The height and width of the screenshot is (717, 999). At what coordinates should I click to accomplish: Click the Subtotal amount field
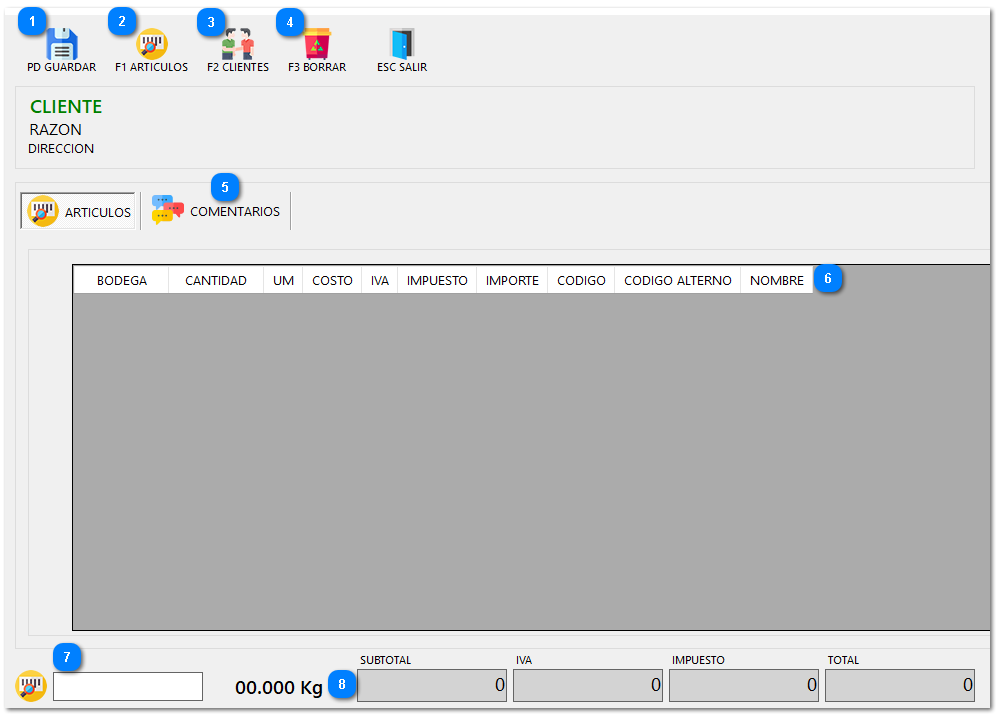[432, 685]
